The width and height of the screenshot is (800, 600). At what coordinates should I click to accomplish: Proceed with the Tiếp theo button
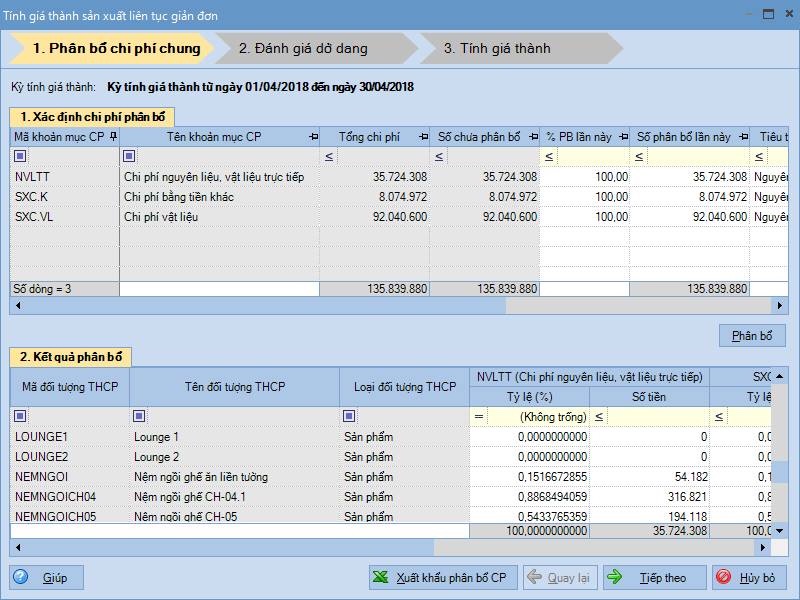tap(655, 578)
